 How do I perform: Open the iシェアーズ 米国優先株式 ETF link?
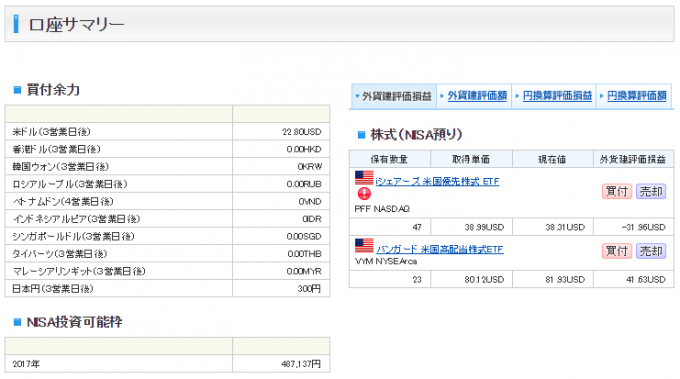[x=437, y=182]
